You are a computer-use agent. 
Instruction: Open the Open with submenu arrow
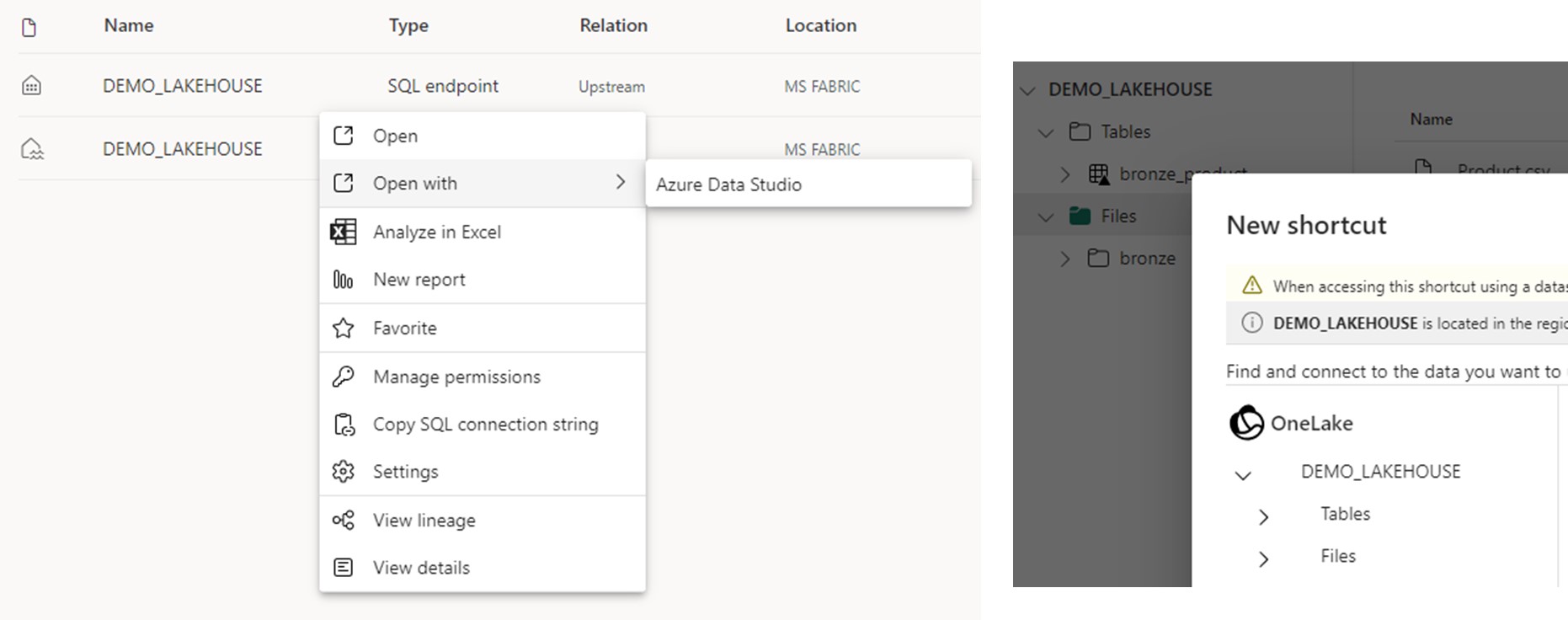click(621, 182)
